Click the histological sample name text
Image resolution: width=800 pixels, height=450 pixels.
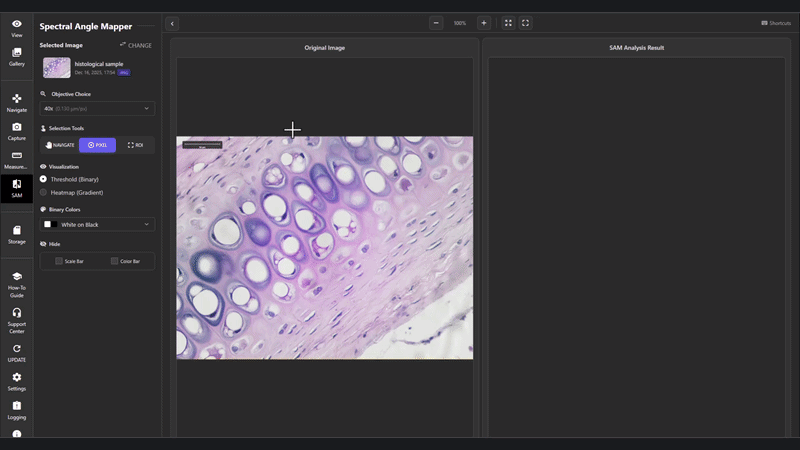pos(99,64)
